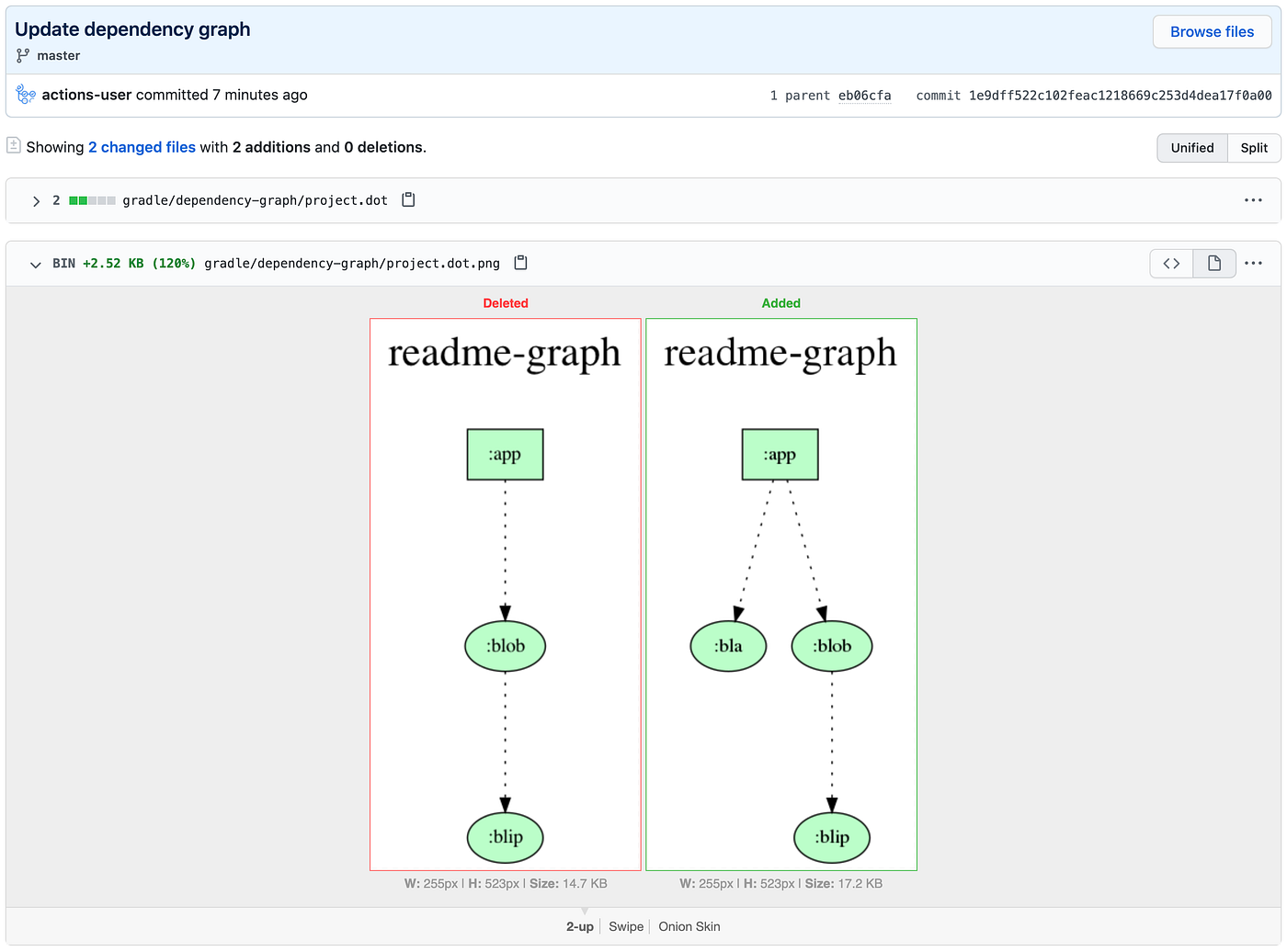The image size is (1287, 952).
Task: Switch to Unified diff view
Action: pos(1191,147)
